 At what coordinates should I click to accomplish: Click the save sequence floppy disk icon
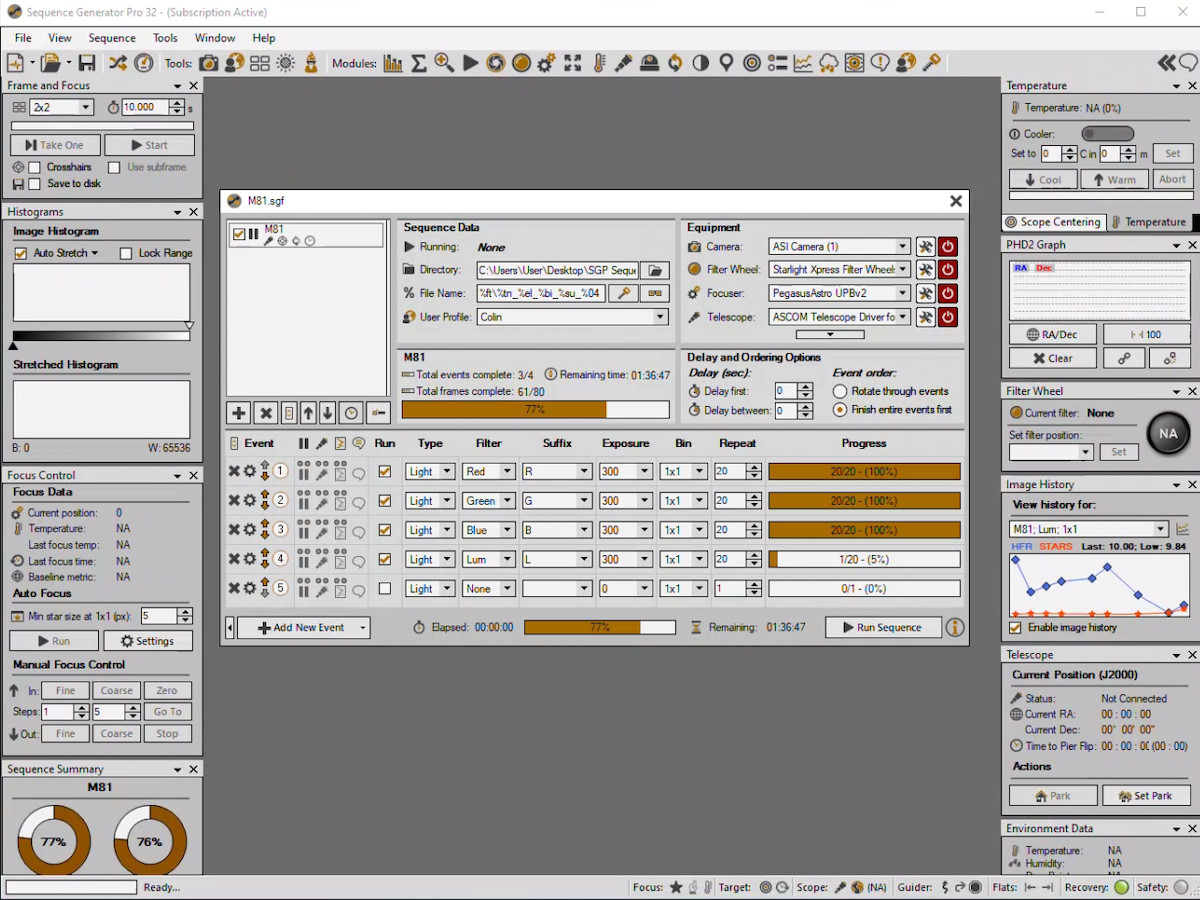(x=87, y=63)
